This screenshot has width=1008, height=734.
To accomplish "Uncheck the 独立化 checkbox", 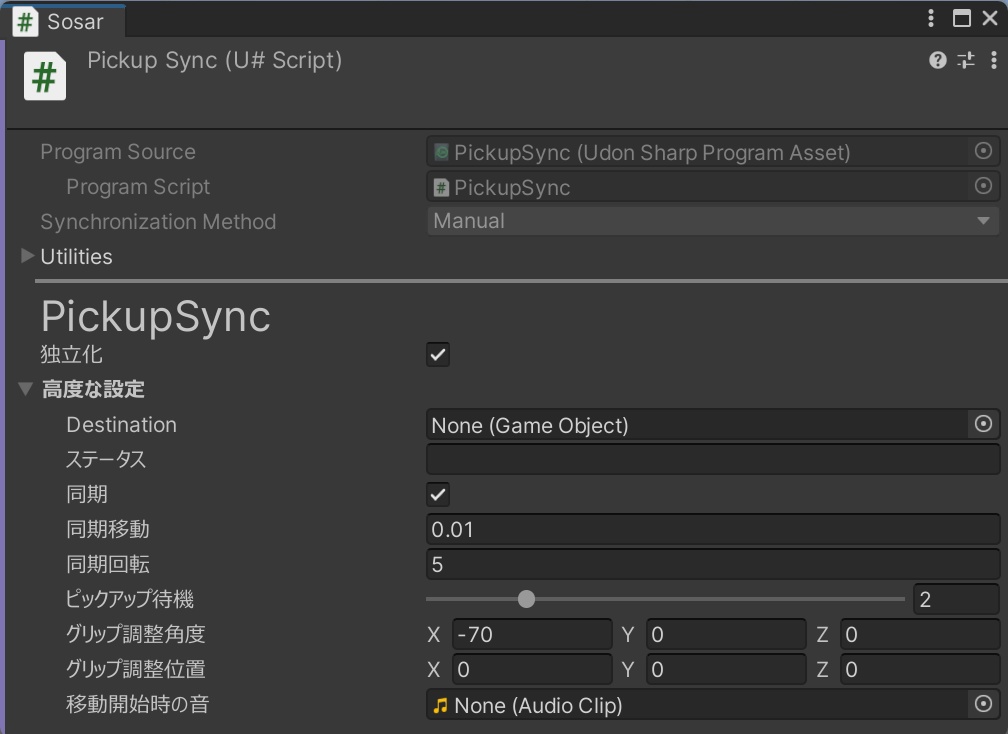I will [437, 354].
